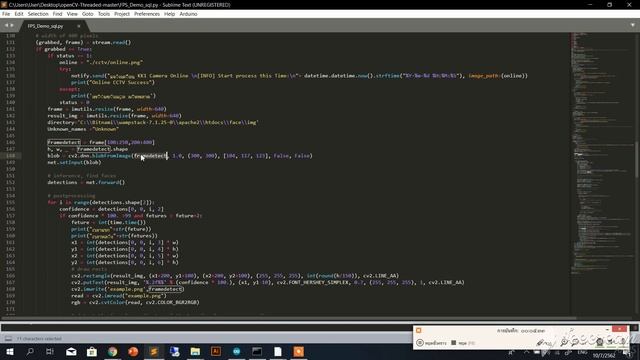
Task: Click the editor vertical scrollbar
Action: 637,159
